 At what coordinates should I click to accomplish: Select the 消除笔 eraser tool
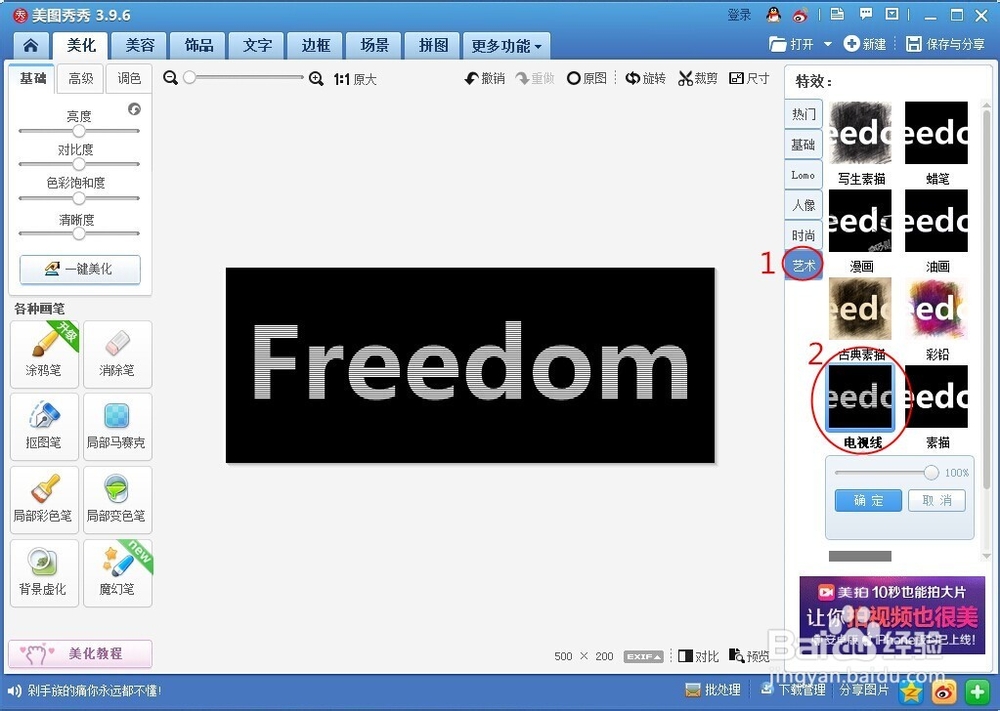pos(117,354)
